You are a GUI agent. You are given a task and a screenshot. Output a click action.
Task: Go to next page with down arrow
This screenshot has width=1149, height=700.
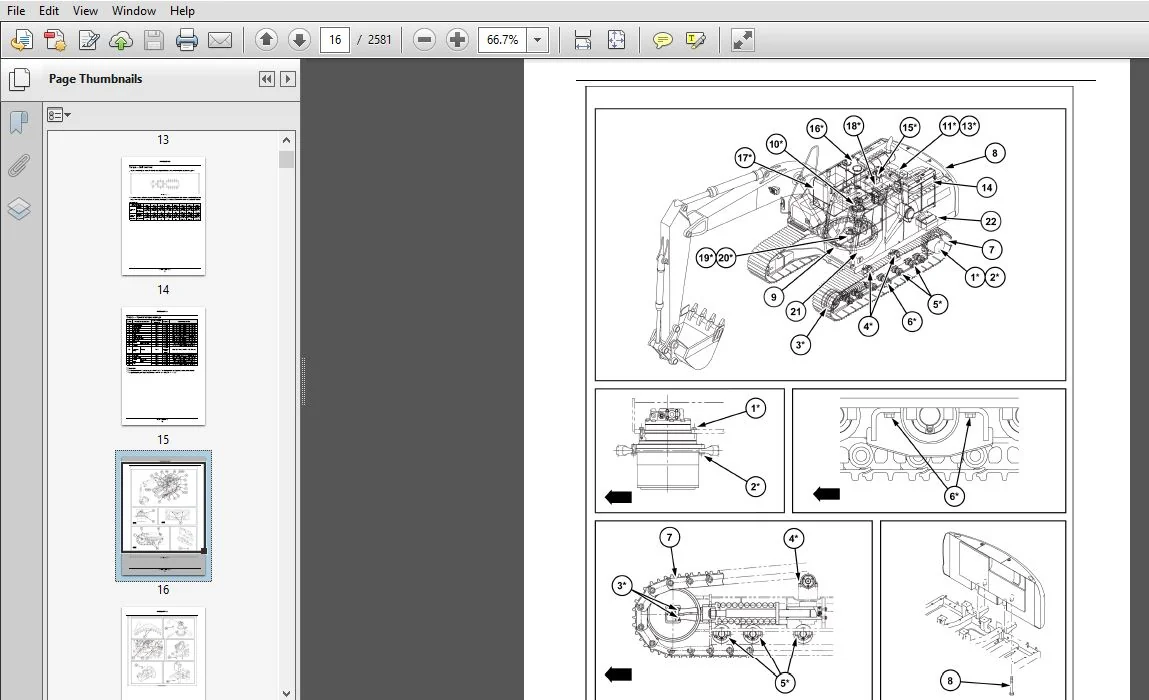tap(299, 40)
